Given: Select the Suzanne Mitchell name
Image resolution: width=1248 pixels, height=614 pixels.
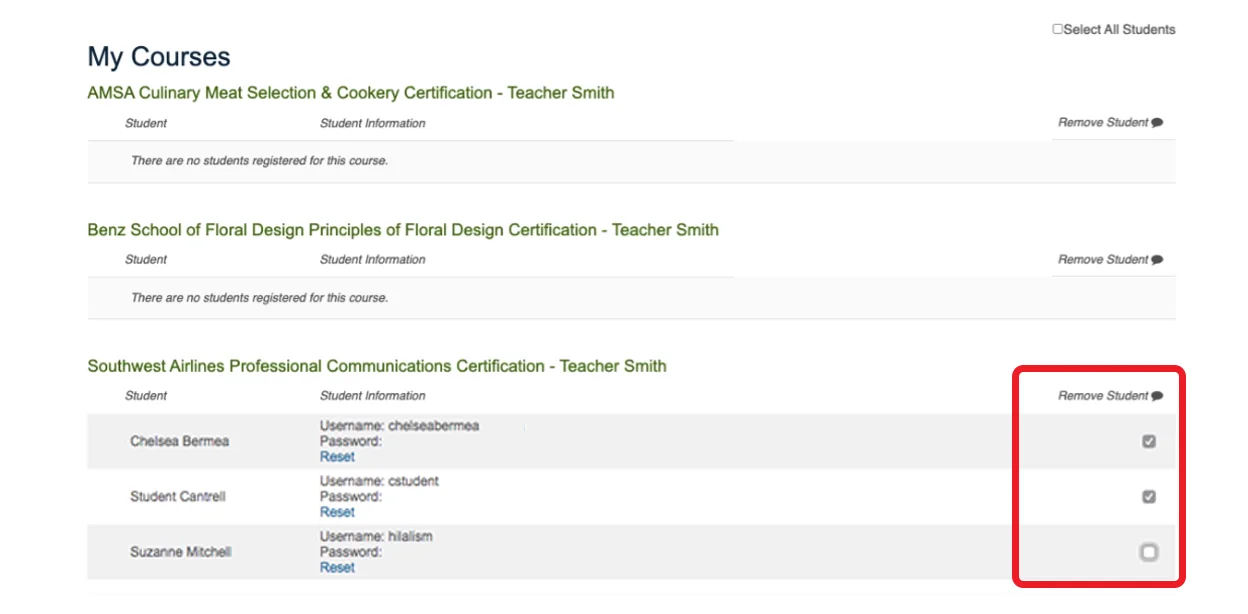Looking at the screenshot, I should pos(181,552).
